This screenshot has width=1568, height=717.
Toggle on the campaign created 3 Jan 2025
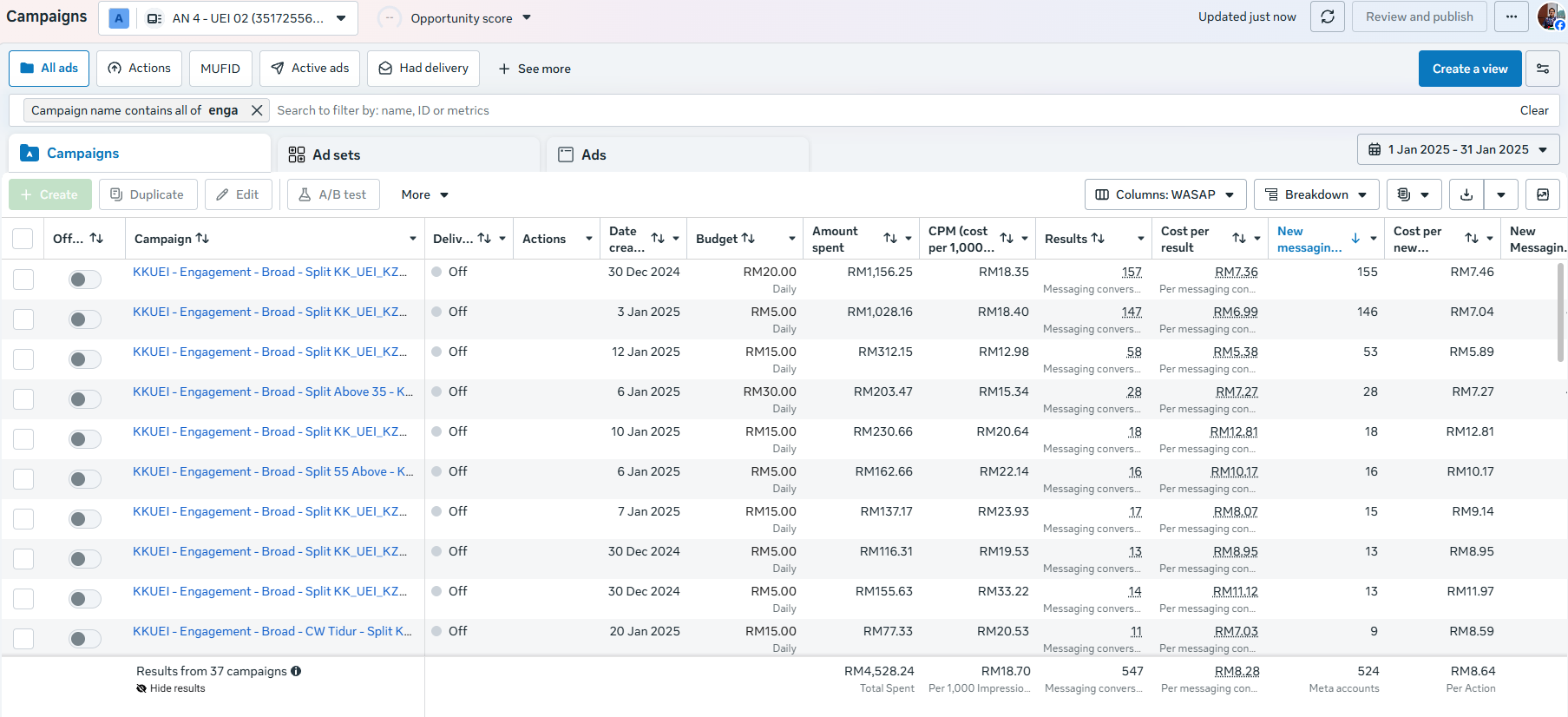pyautogui.click(x=85, y=319)
